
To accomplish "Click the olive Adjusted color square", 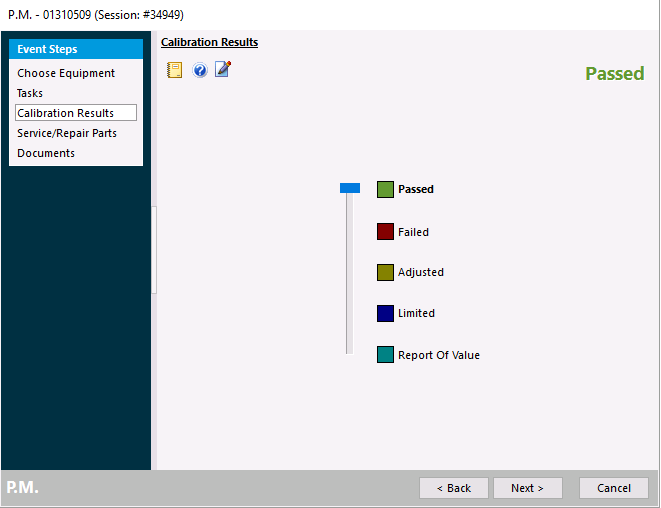I will coord(385,272).
